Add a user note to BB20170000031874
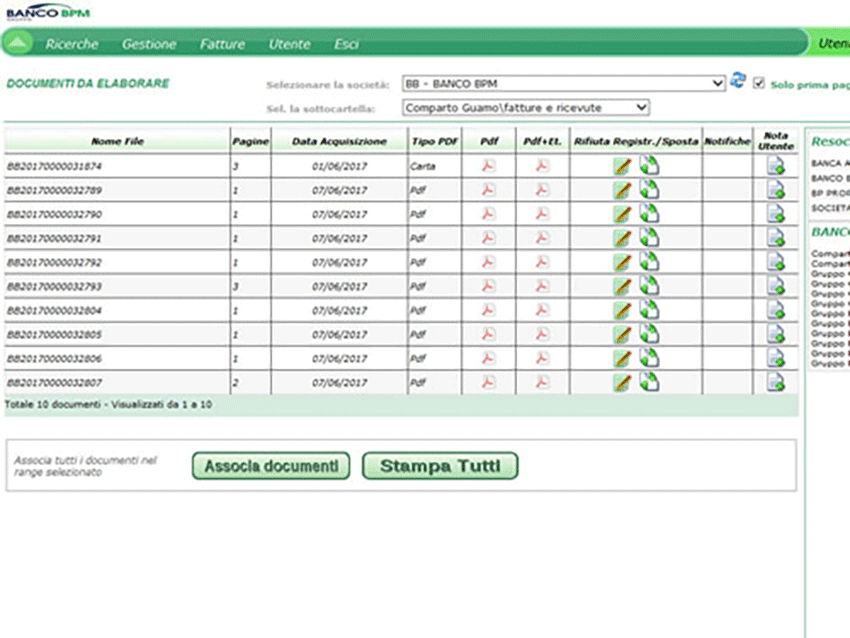Screen dimensions: 850x638 click(775, 165)
